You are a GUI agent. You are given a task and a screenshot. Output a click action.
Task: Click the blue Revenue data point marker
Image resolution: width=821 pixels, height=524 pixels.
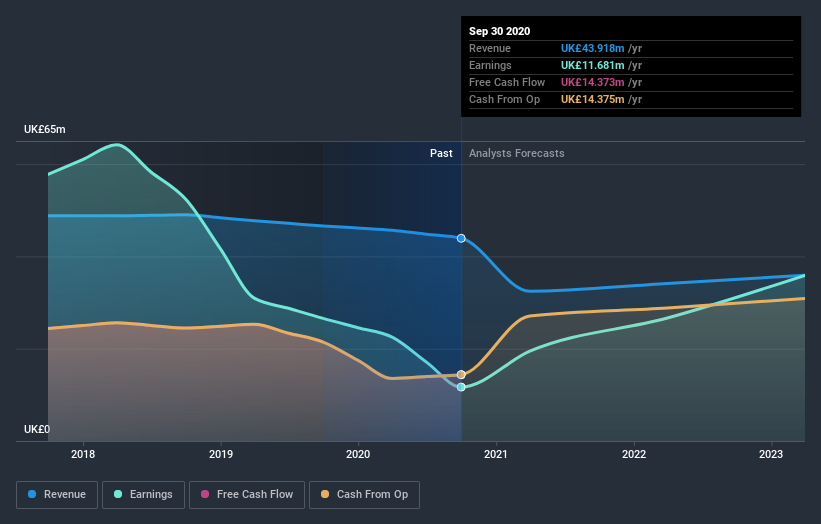461,238
